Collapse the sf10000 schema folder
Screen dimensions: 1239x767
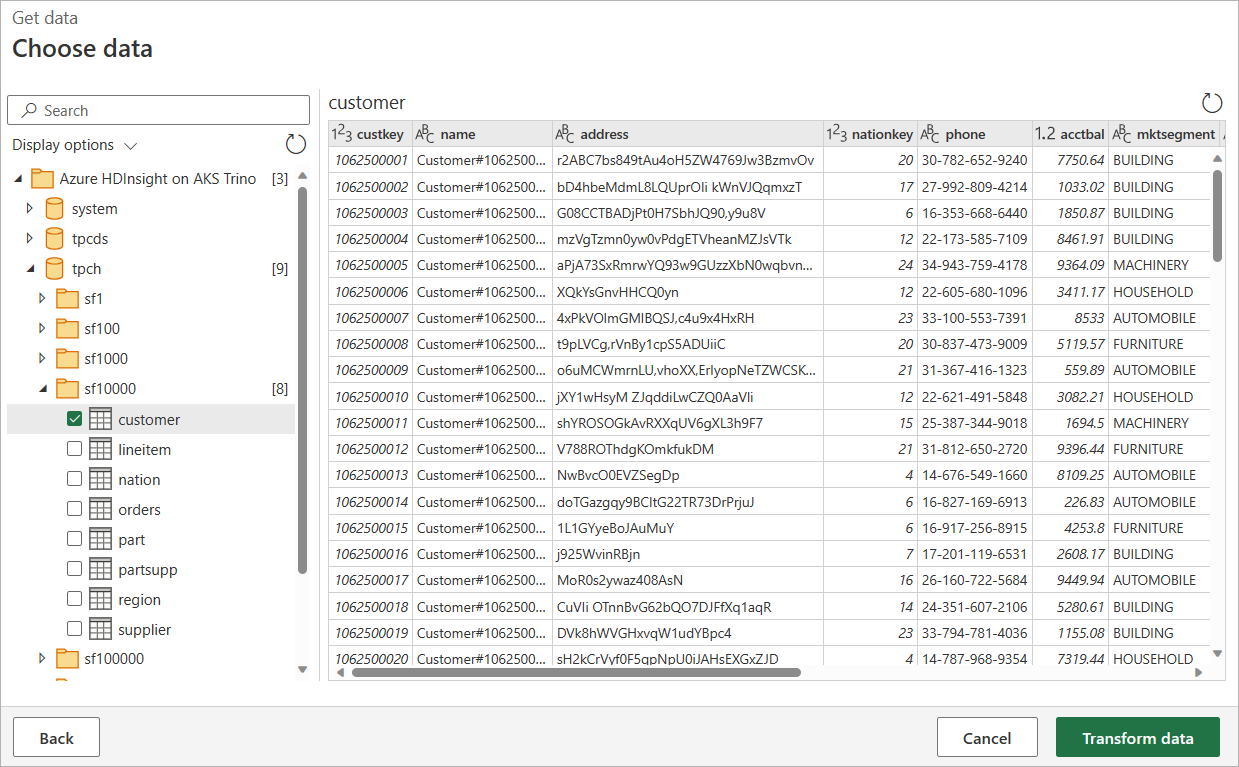(x=43, y=389)
